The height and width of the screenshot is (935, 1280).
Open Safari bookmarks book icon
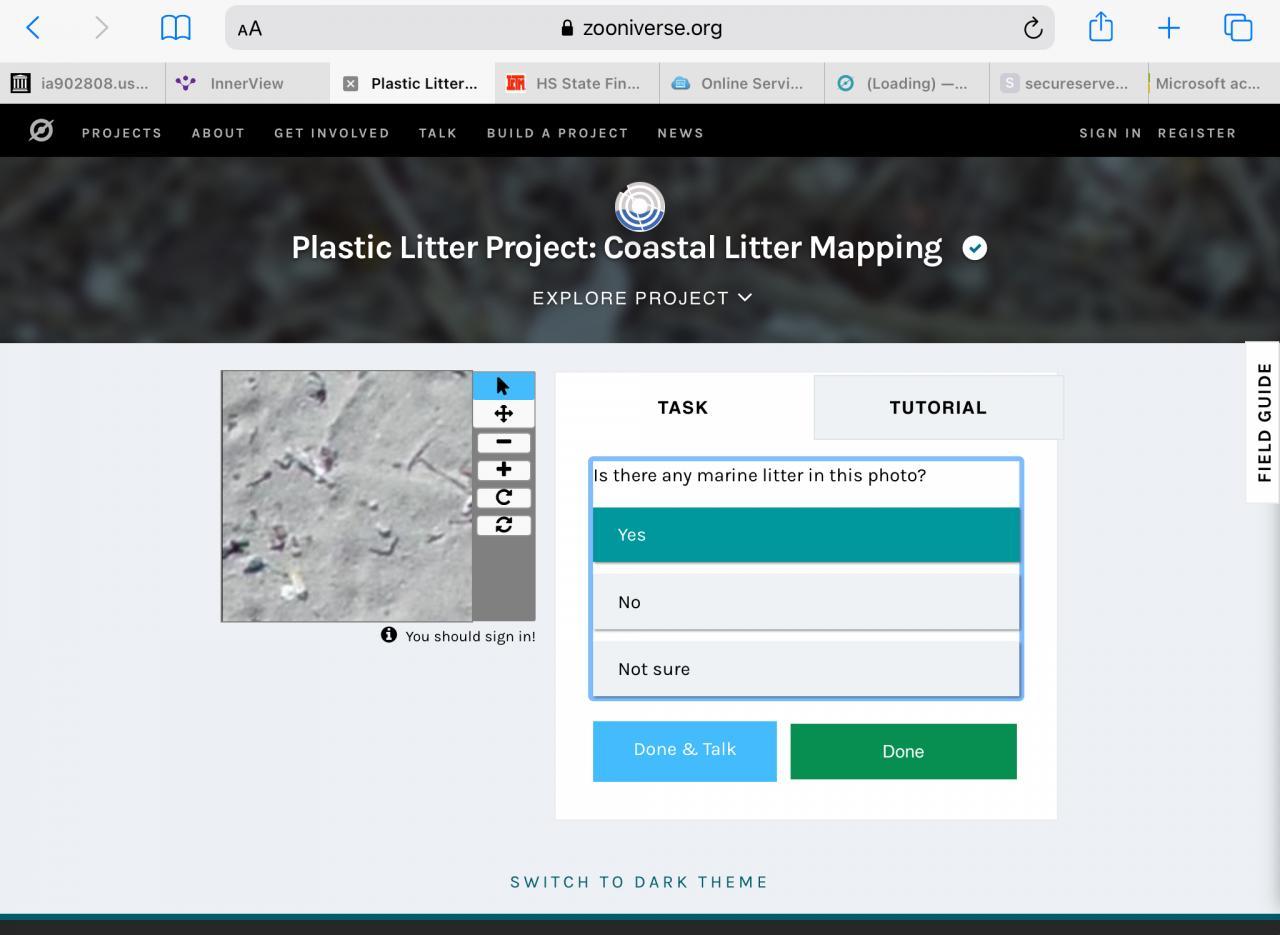pyautogui.click(x=176, y=28)
